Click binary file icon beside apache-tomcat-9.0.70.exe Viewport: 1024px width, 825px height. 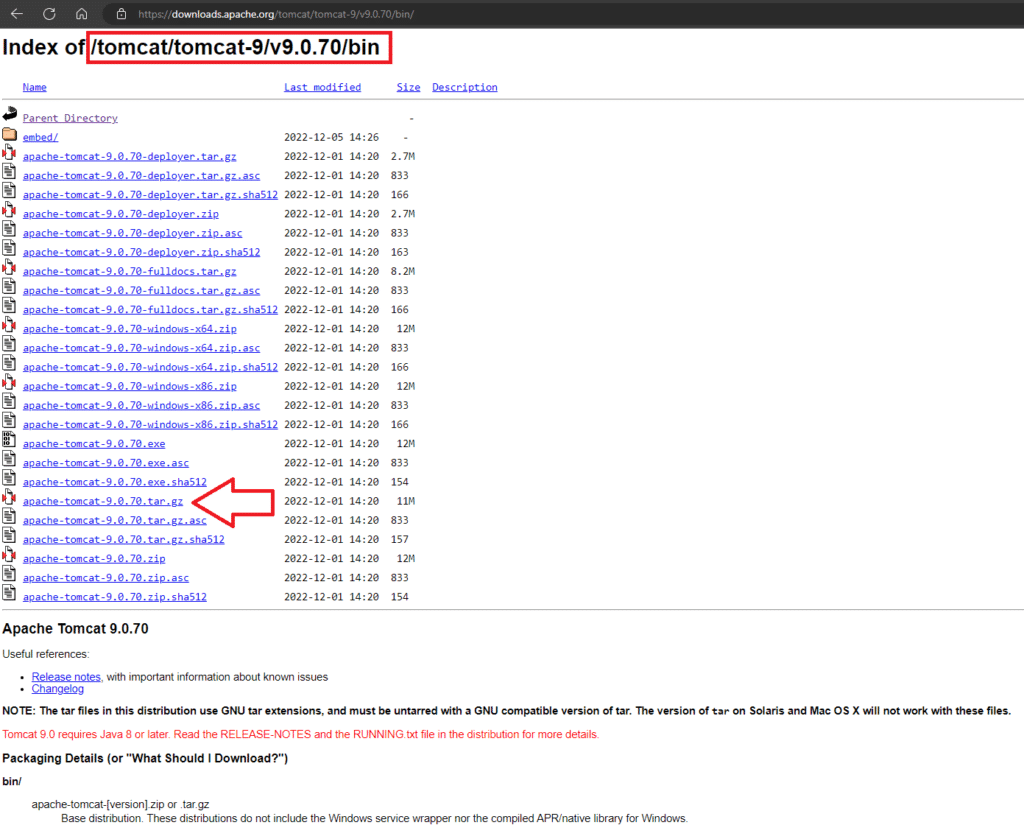9,440
